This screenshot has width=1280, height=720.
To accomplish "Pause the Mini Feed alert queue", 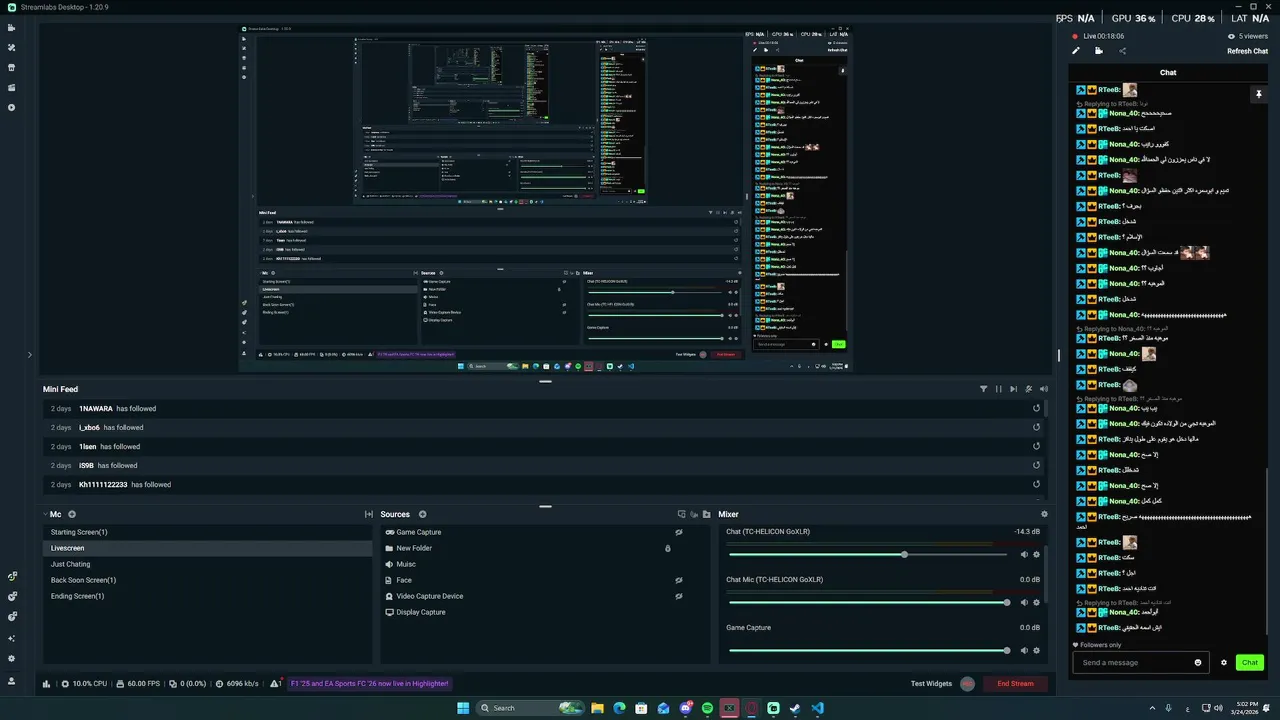I will [998, 389].
